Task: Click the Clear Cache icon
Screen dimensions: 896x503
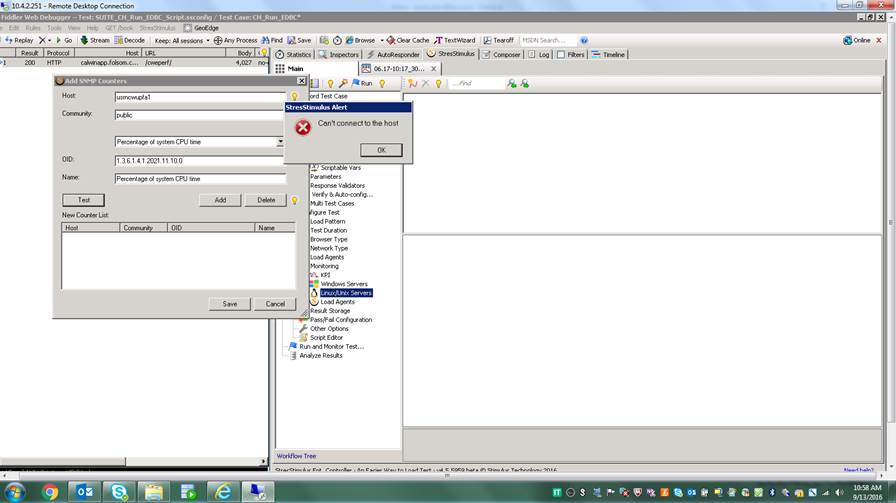Action: (391, 41)
